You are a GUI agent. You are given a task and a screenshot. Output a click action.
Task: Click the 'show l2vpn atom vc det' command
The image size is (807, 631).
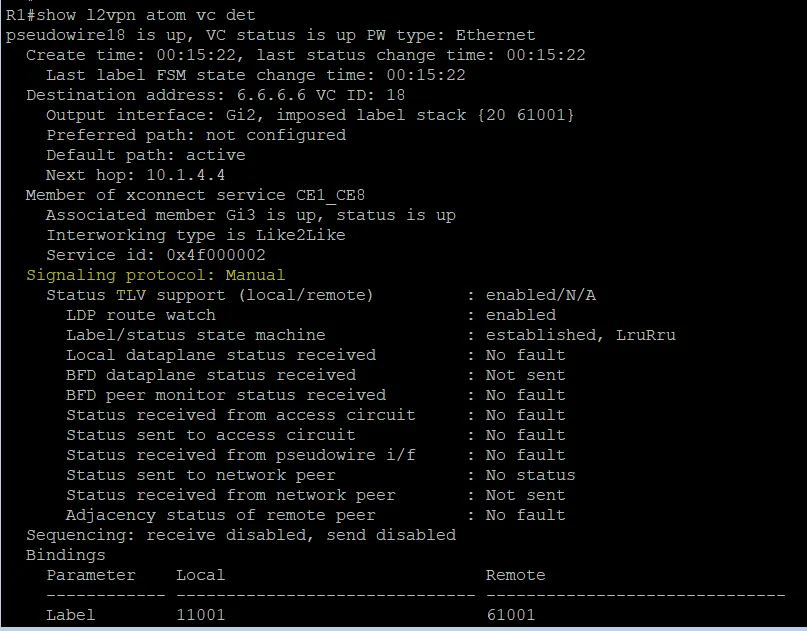[x=146, y=15]
